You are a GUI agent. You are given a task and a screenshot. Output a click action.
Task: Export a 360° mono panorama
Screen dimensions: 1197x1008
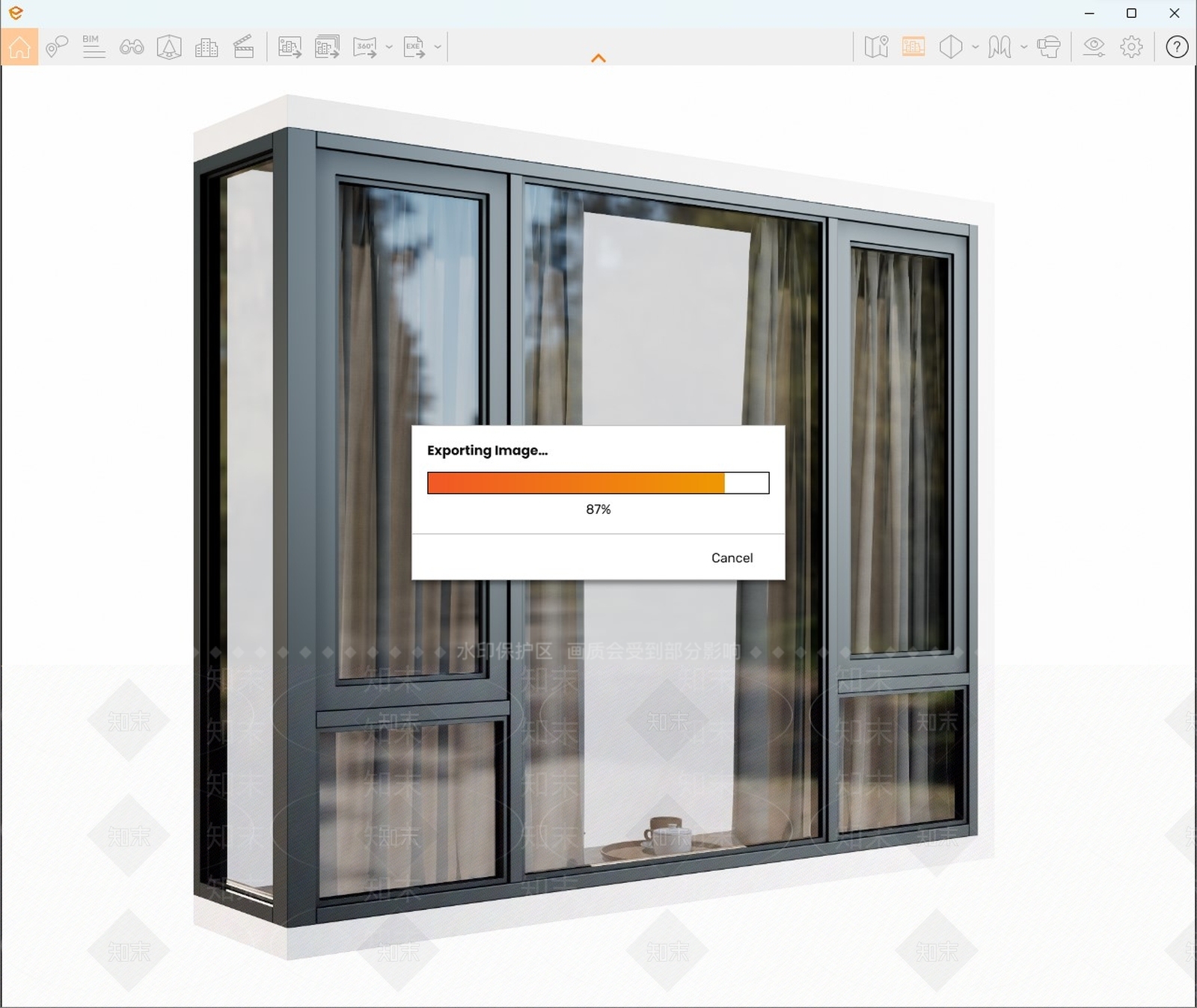tap(365, 47)
